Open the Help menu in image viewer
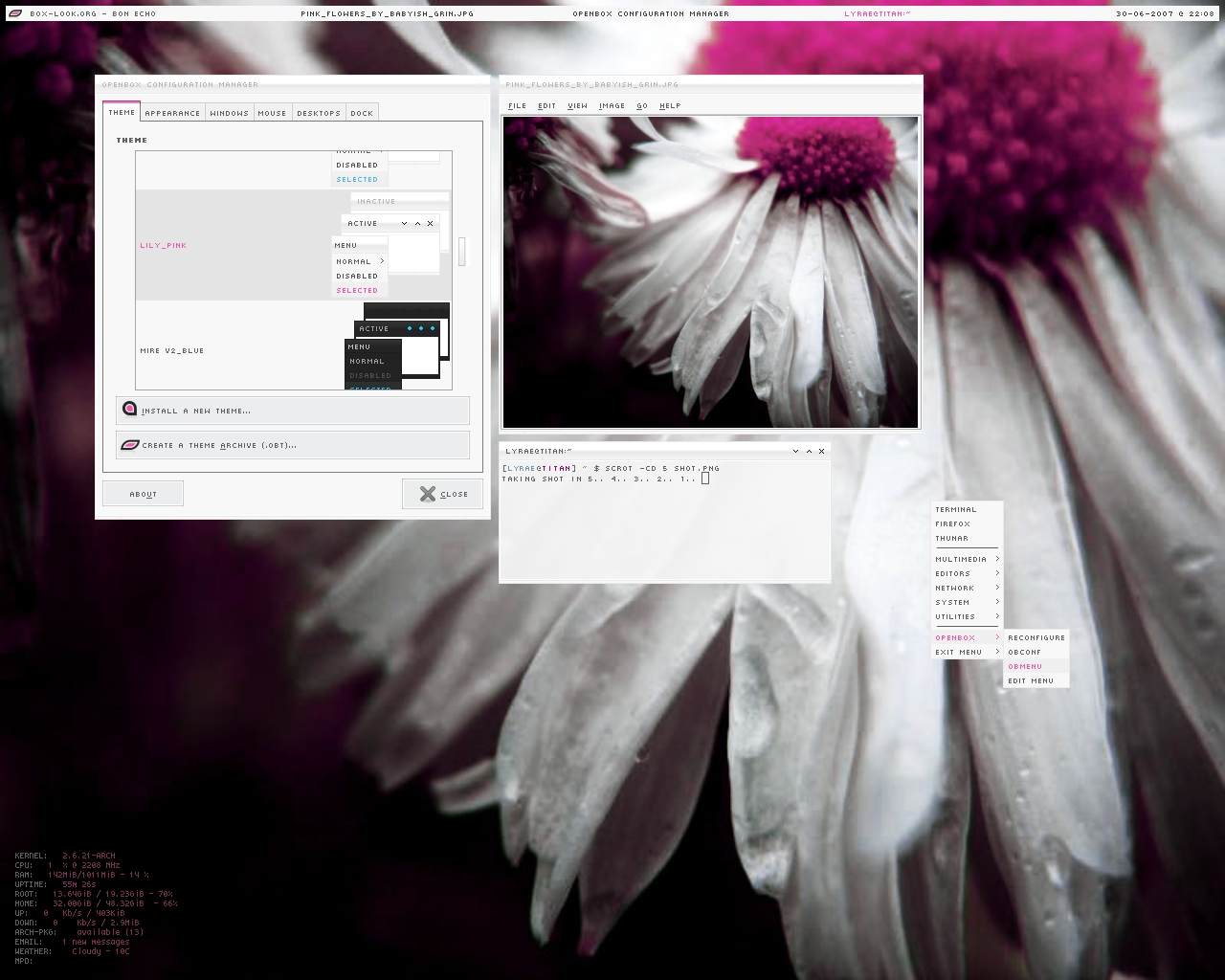 click(670, 106)
